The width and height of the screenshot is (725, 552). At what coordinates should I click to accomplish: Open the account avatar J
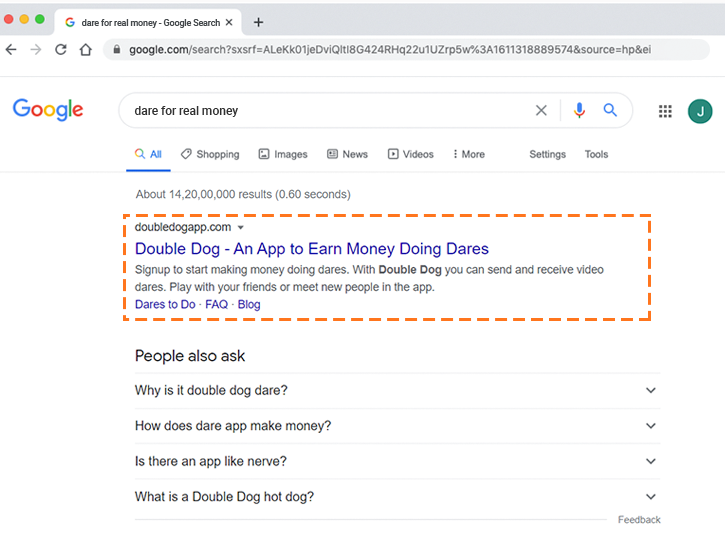(700, 111)
